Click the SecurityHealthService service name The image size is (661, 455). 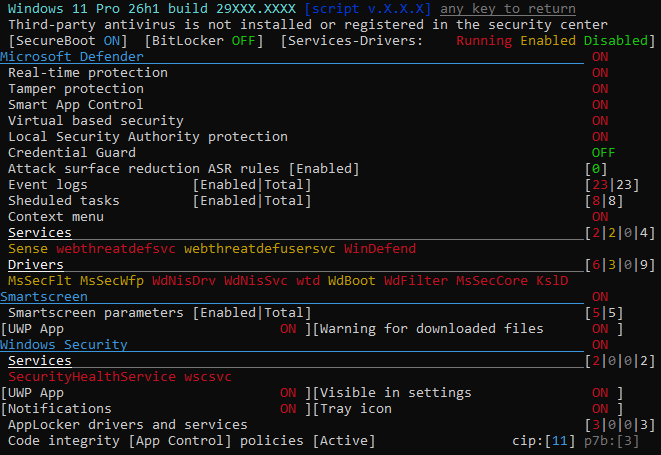tap(92, 377)
